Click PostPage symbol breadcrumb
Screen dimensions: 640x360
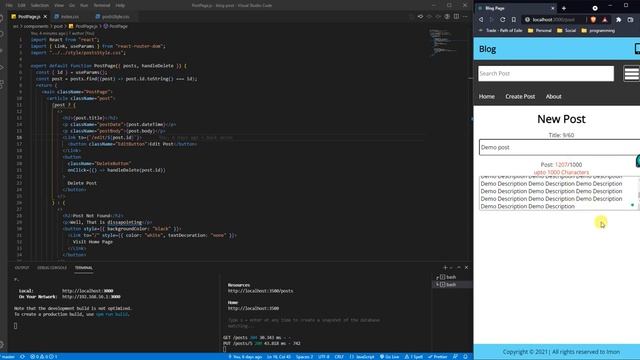pyautogui.click(x=116, y=26)
